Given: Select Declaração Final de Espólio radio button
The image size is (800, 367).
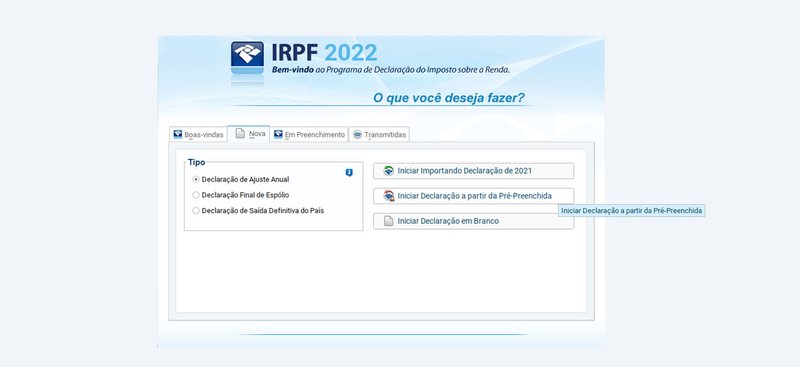Looking at the screenshot, I should (x=196, y=195).
